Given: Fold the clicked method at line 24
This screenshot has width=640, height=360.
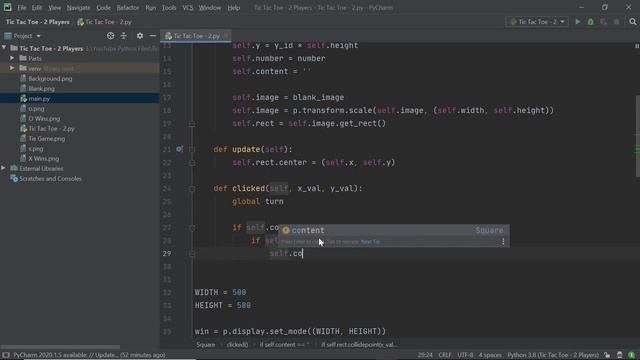Looking at the screenshot, I should (192, 189).
